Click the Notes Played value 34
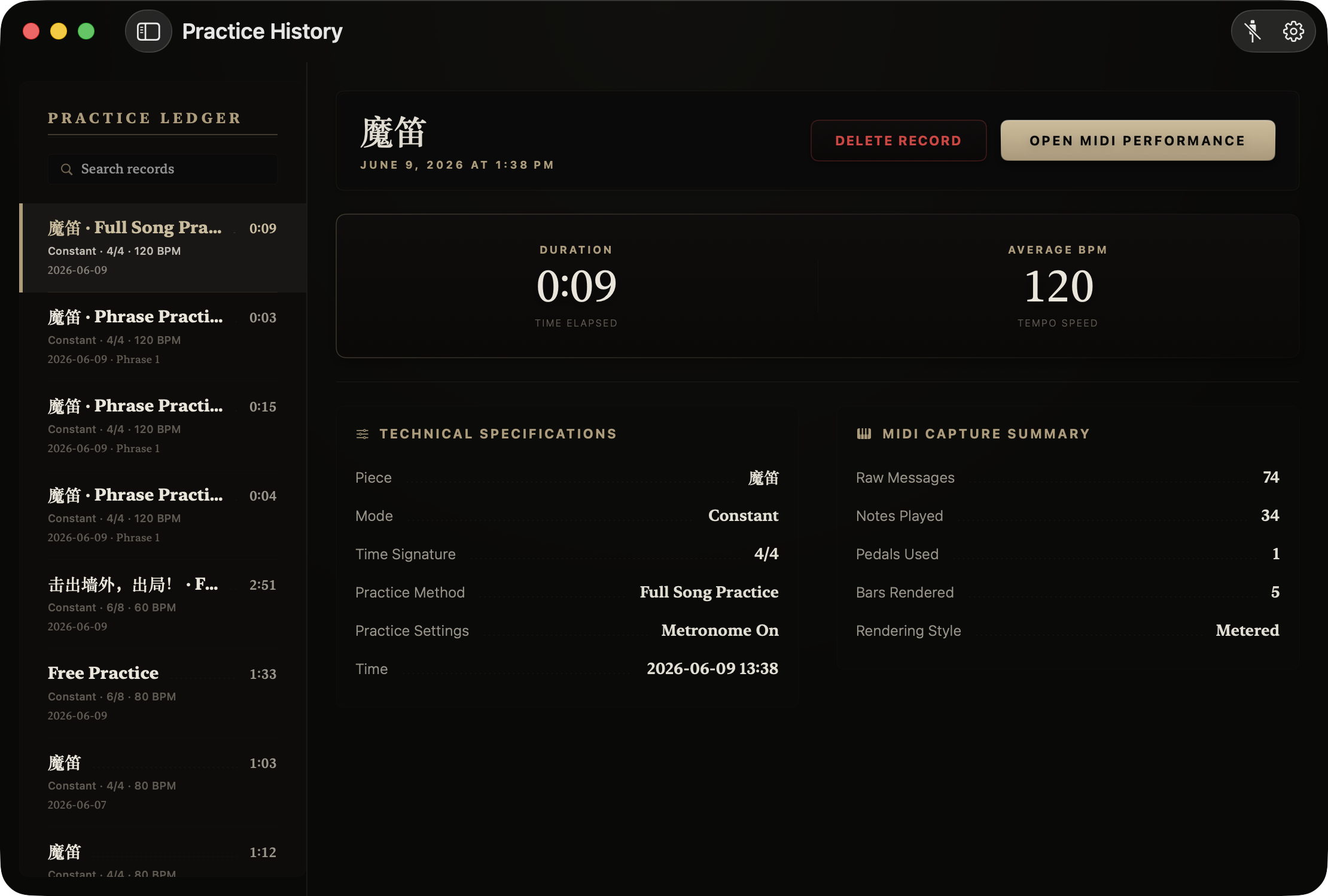The image size is (1328, 896). [x=1270, y=516]
